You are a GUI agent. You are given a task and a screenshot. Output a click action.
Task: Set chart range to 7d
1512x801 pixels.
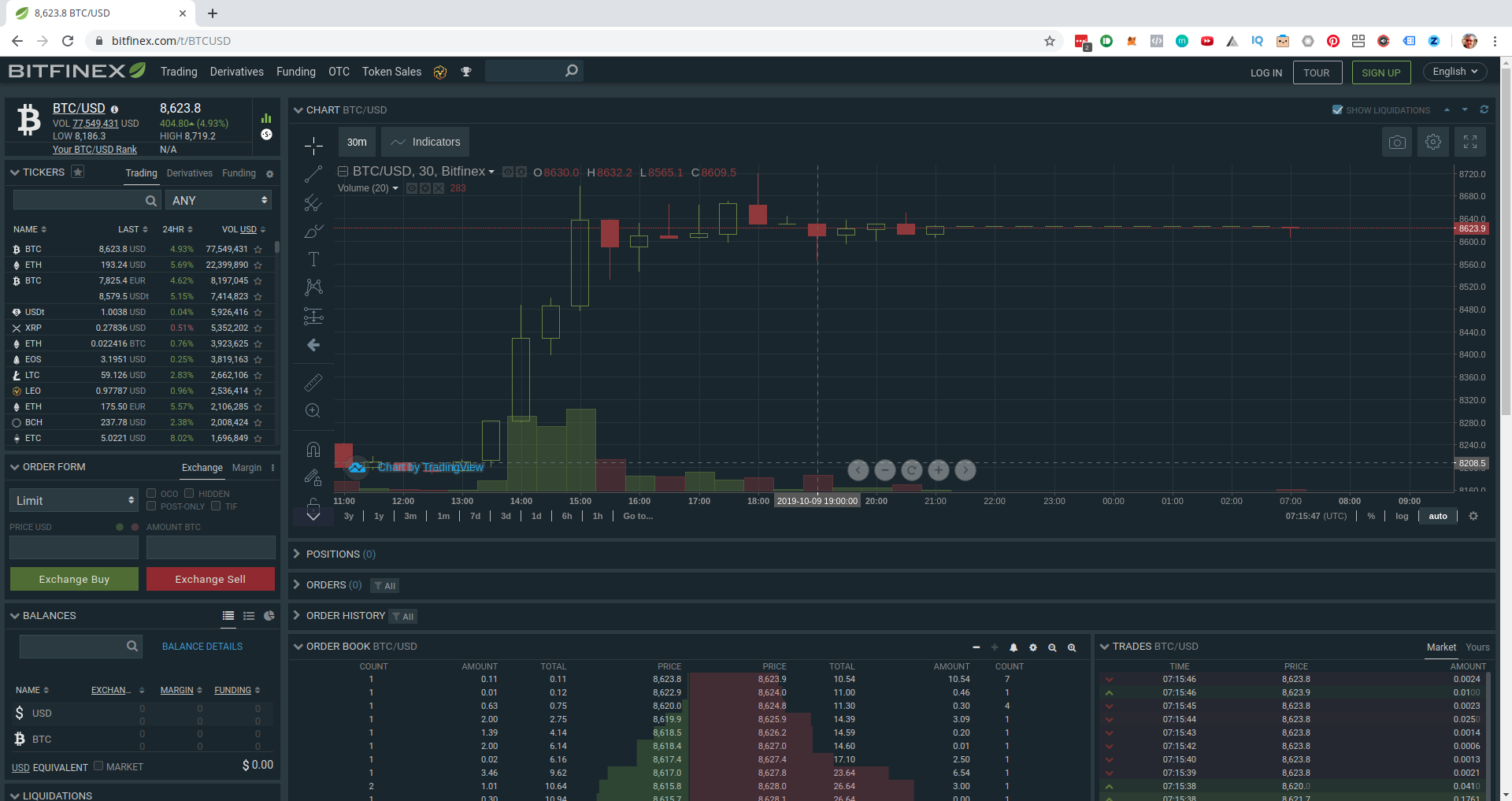[x=475, y=516]
